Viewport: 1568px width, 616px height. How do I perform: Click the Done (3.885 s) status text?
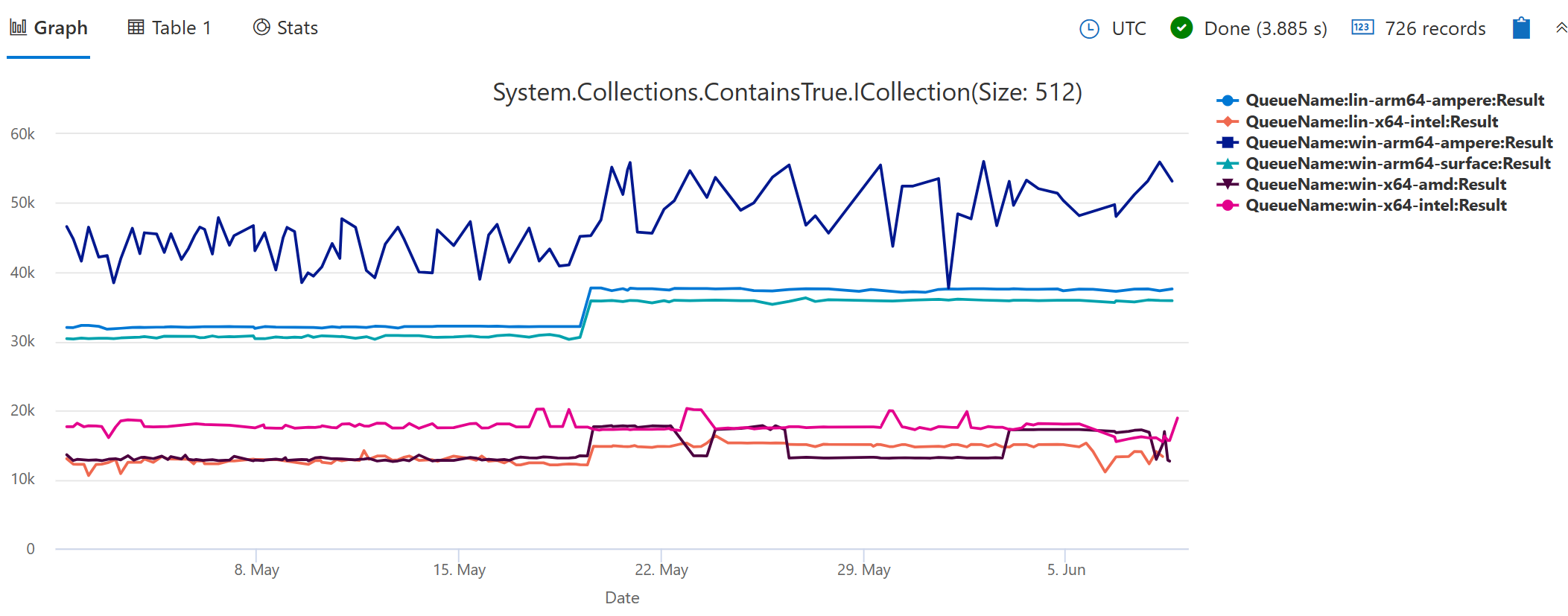pyautogui.click(x=1266, y=28)
